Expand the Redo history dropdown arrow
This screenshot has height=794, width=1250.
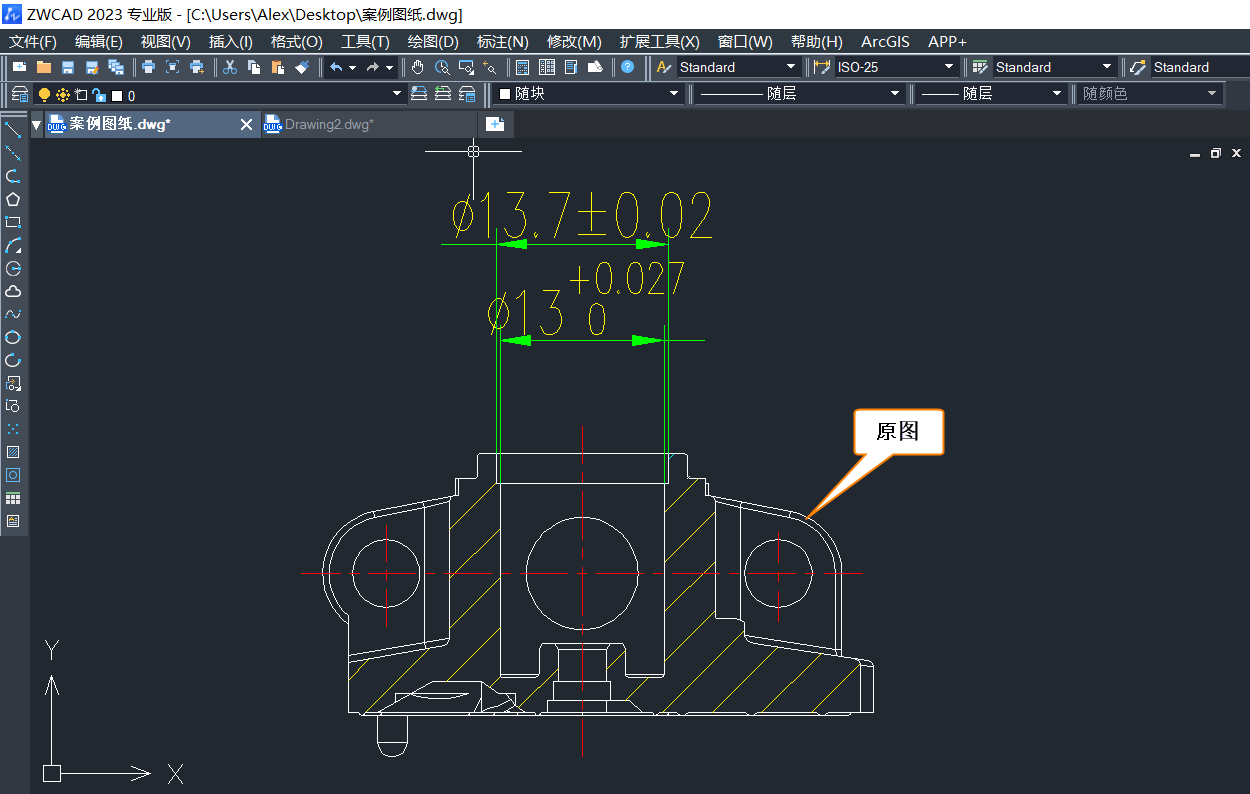(389, 67)
